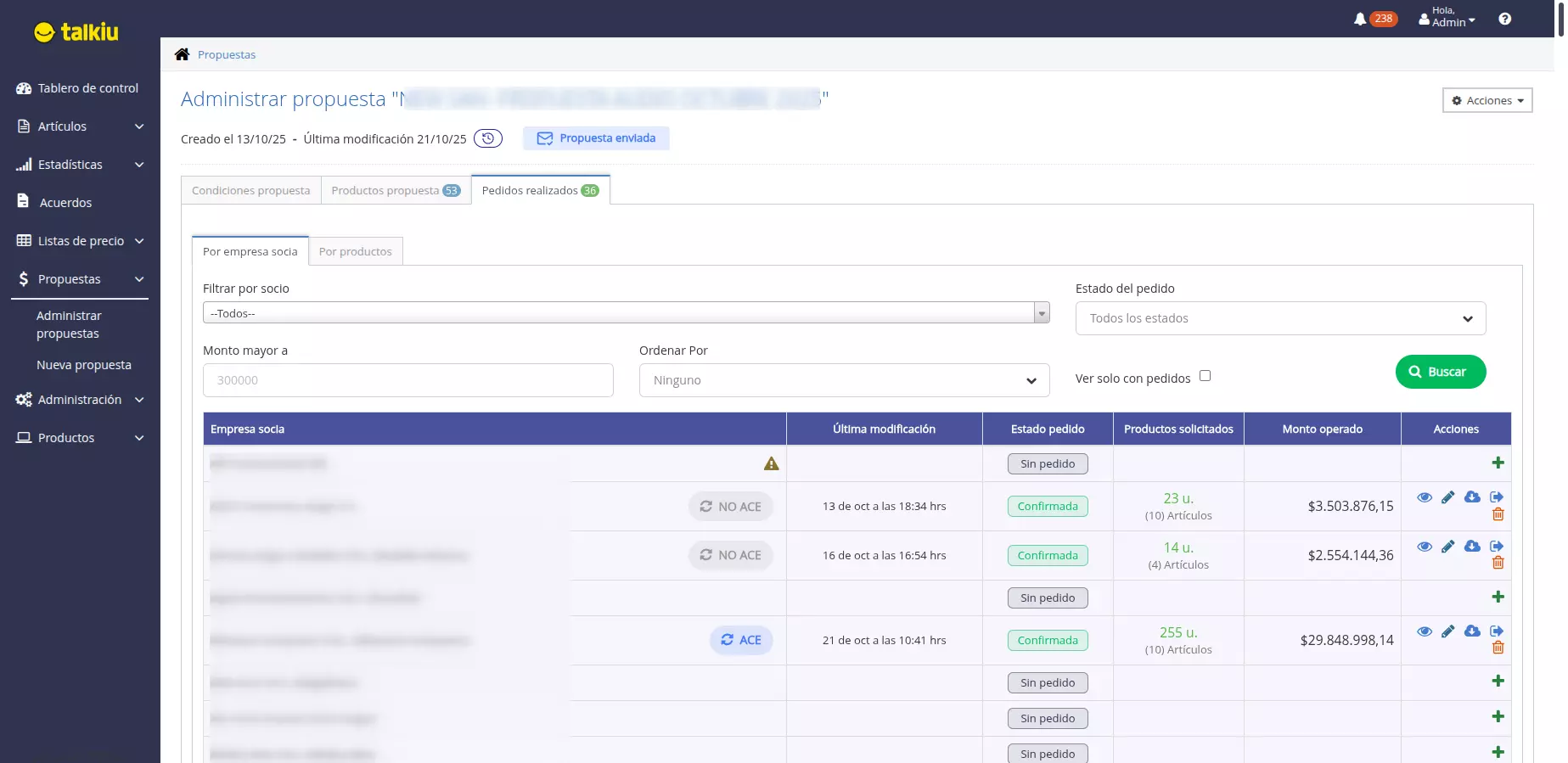The height and width of the screenshot is (763, 1568).
Task: Select the 'Por productos' tab
Action: (x=355, y=251)
